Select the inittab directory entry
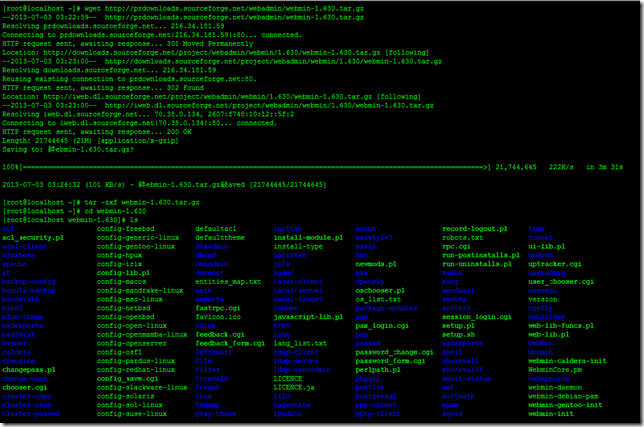644x427 pixels. [x=288, y=229]
